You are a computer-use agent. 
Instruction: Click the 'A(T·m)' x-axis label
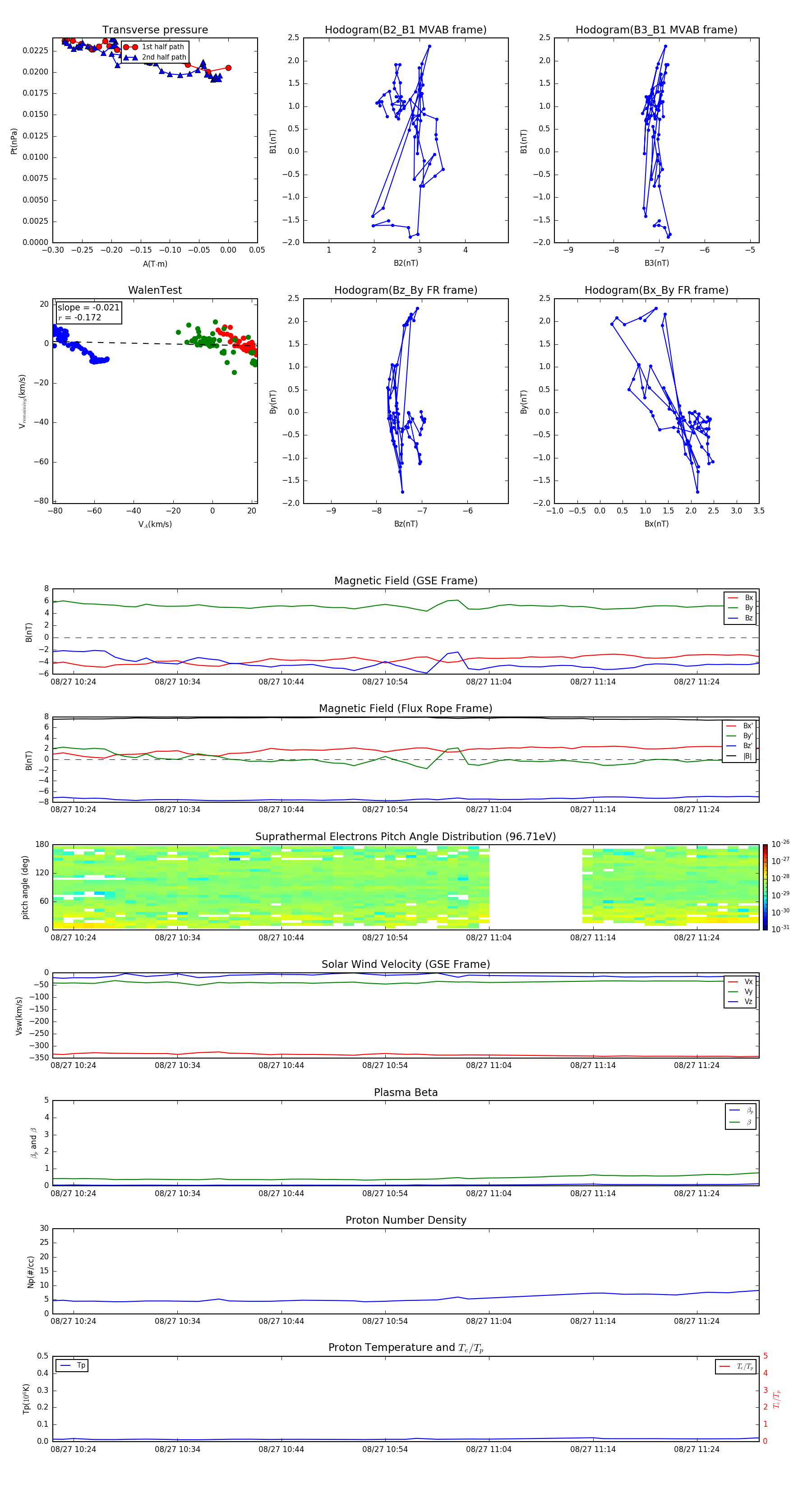pyautogui.click(x=155, y=264)
